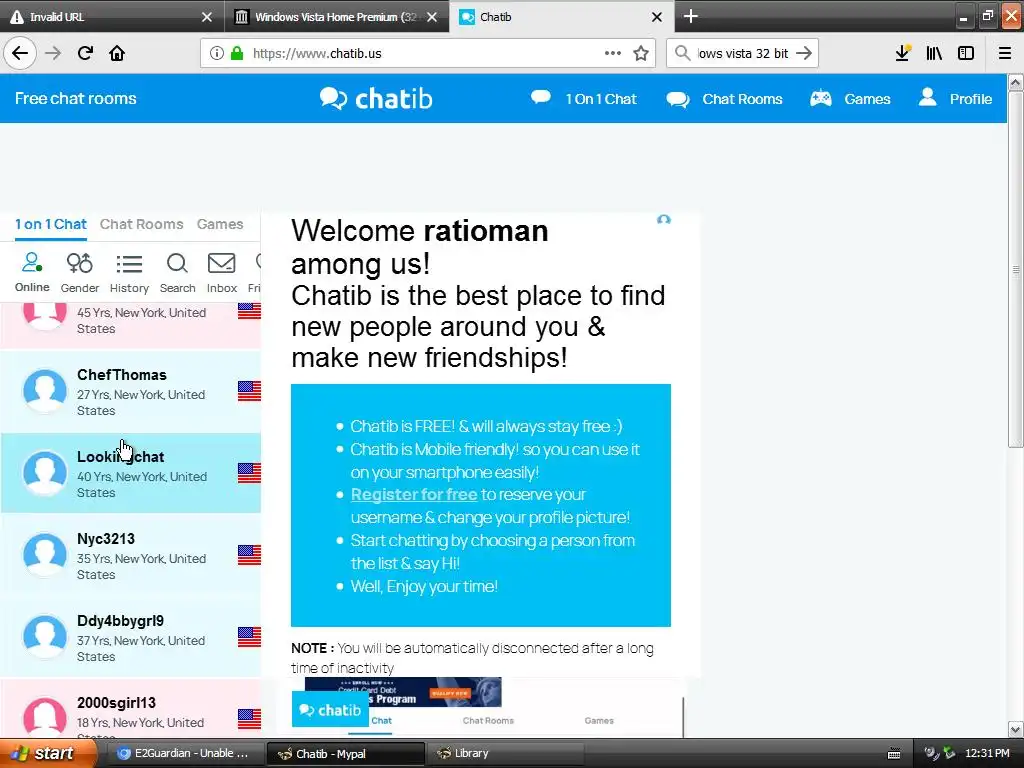
Task: Select bottom Games tab
Action: click(599, 720)
